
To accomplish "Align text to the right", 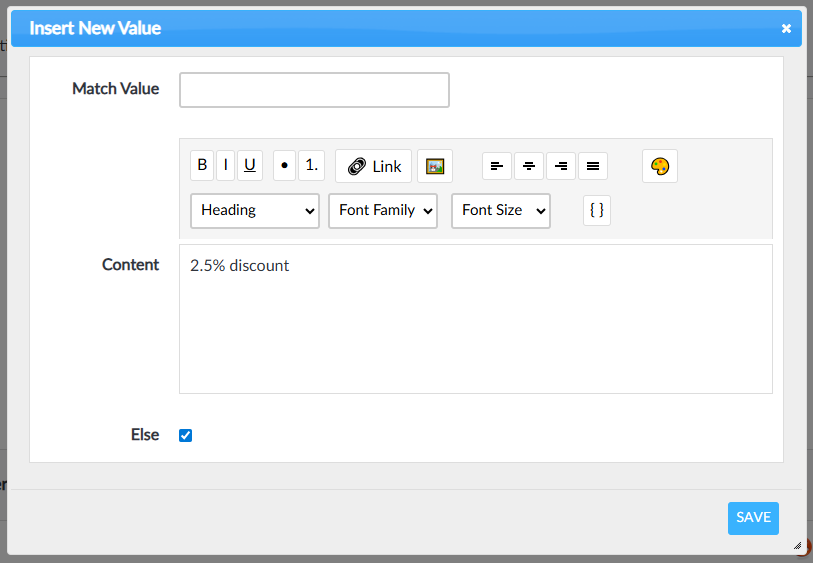I will point(561,166).
